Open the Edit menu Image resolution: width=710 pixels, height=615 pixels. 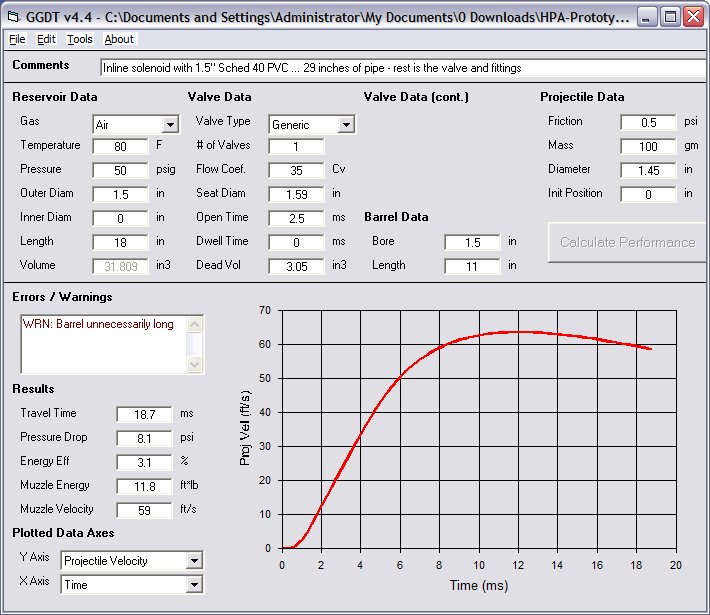click(46, 39)
